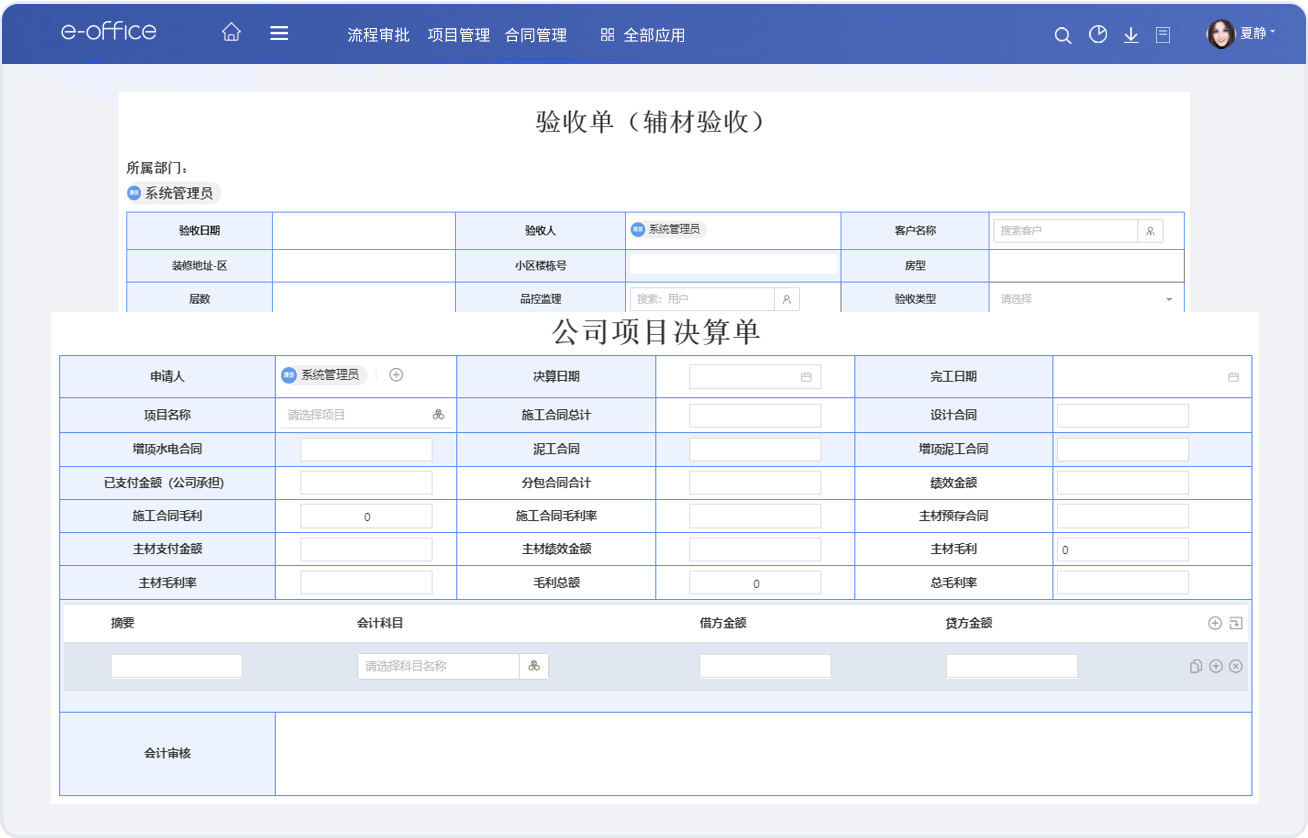Open the 决算日期 date picker
The image size is (1308, 838).
coord(805,377)
